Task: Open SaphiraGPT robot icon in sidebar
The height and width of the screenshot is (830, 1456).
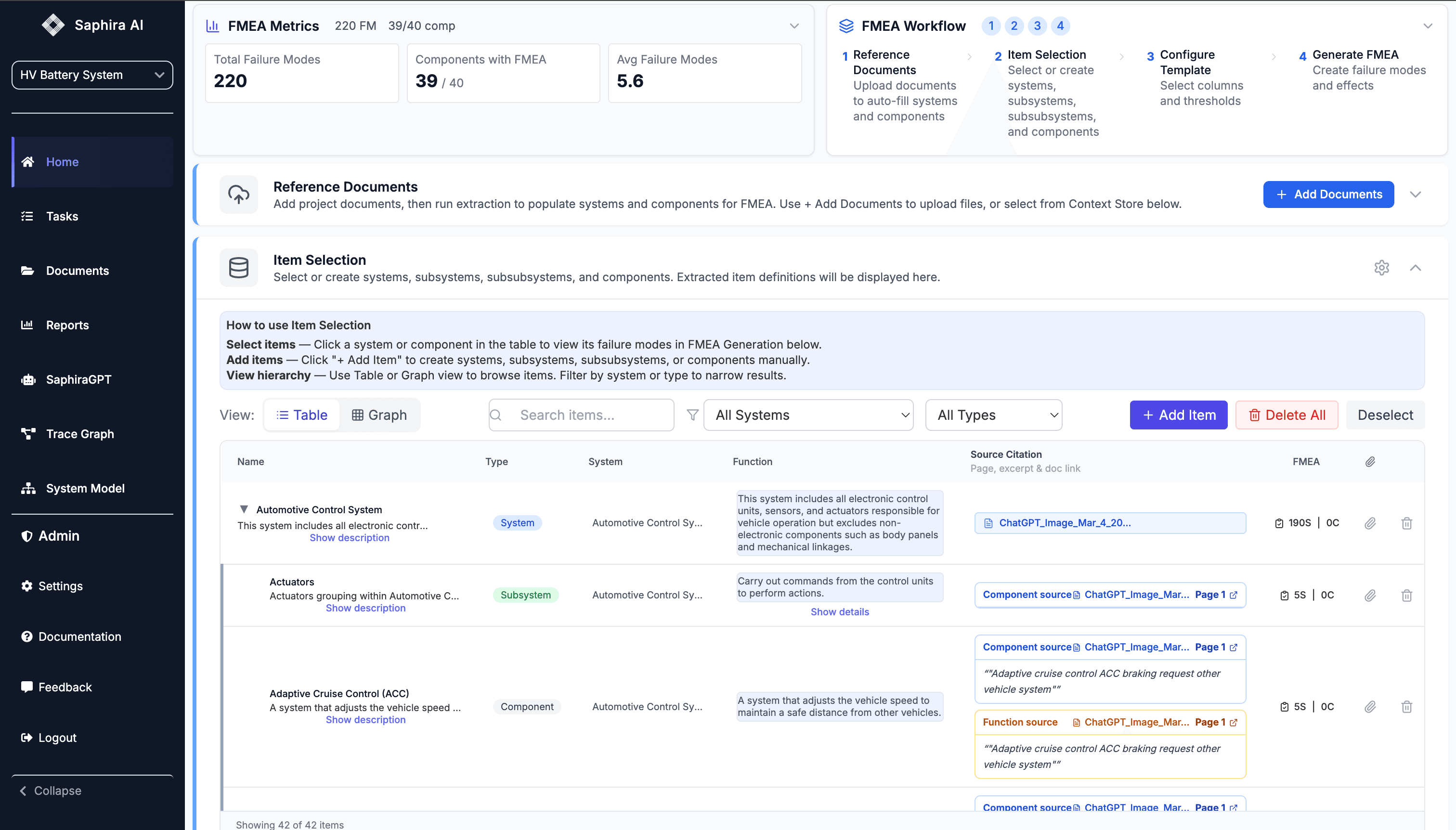Action: coord(28,380)
